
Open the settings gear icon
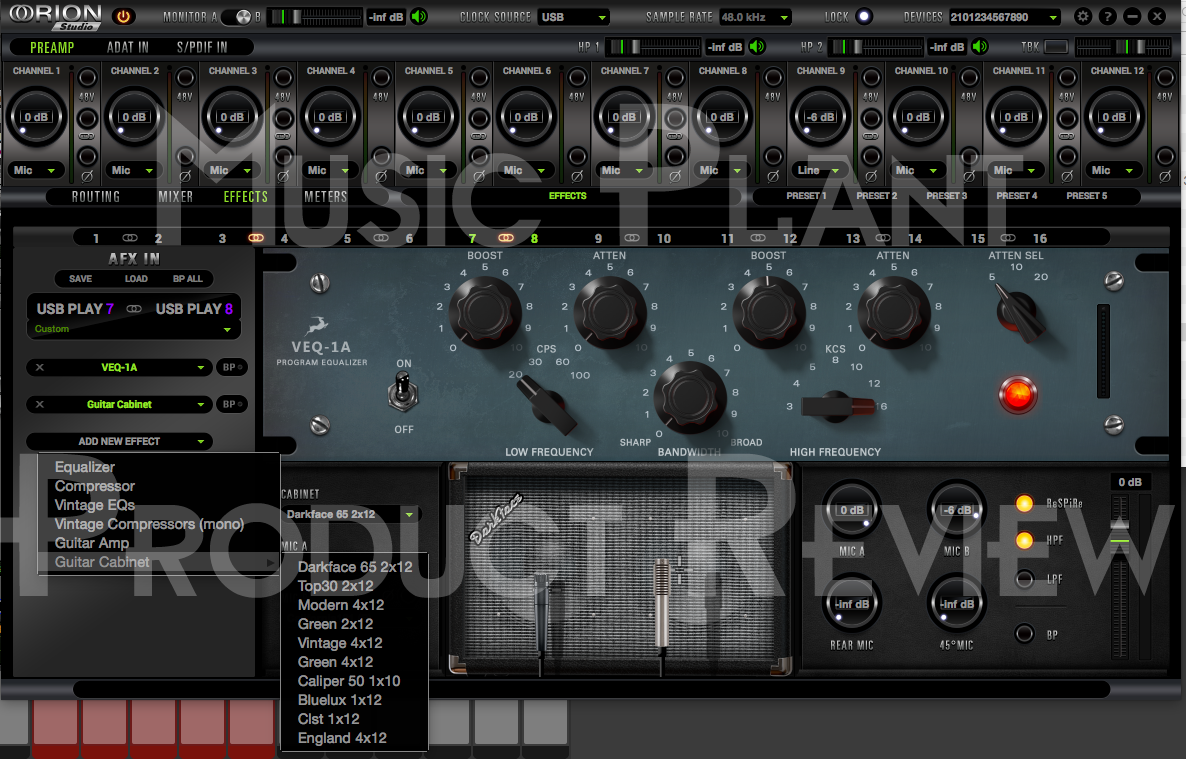pyautogui.click(x=1083, y=16)
